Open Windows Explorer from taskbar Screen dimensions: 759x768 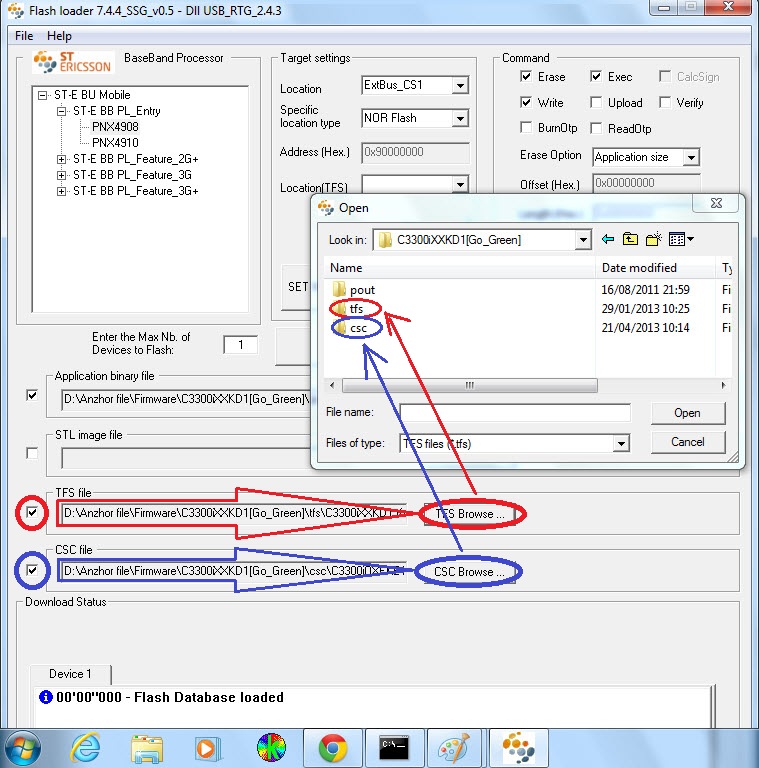click(x=147, y=748)
